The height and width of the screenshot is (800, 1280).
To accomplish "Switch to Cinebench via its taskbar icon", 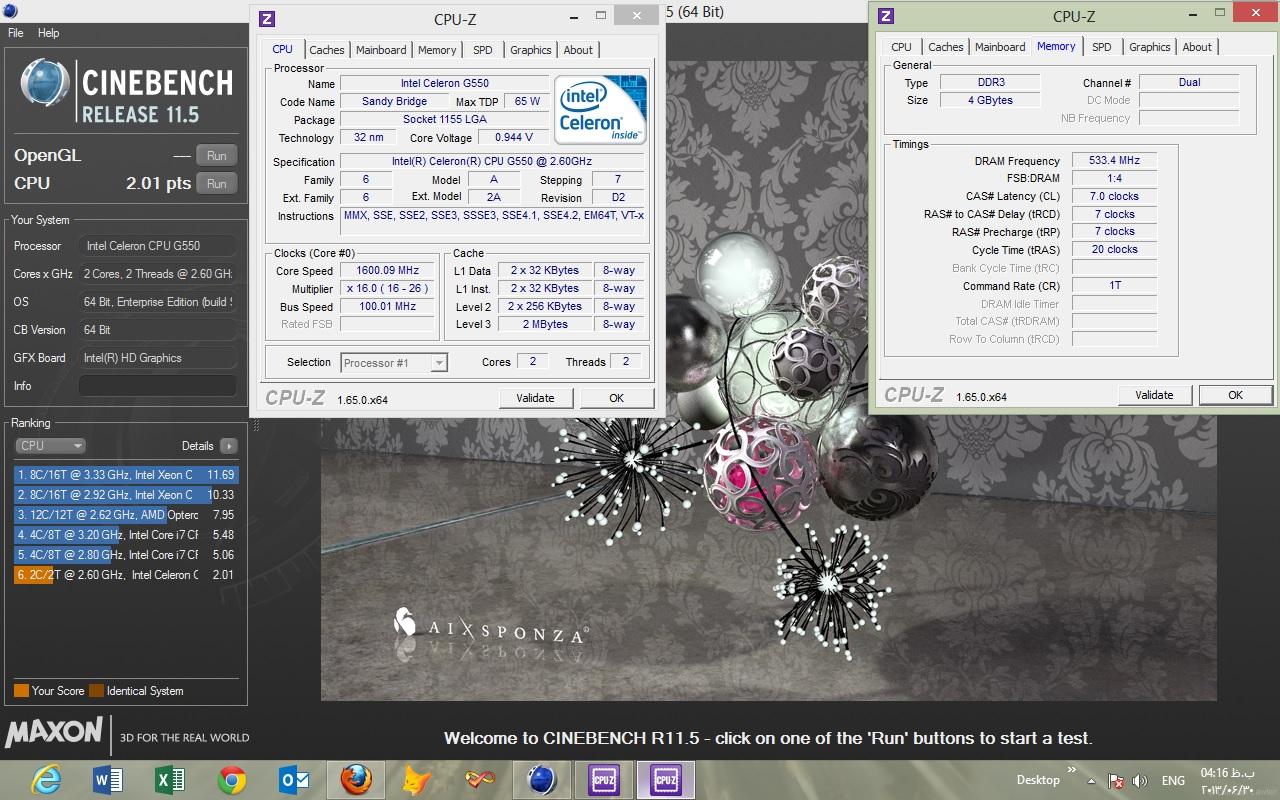I will click(x=542, y=779).
